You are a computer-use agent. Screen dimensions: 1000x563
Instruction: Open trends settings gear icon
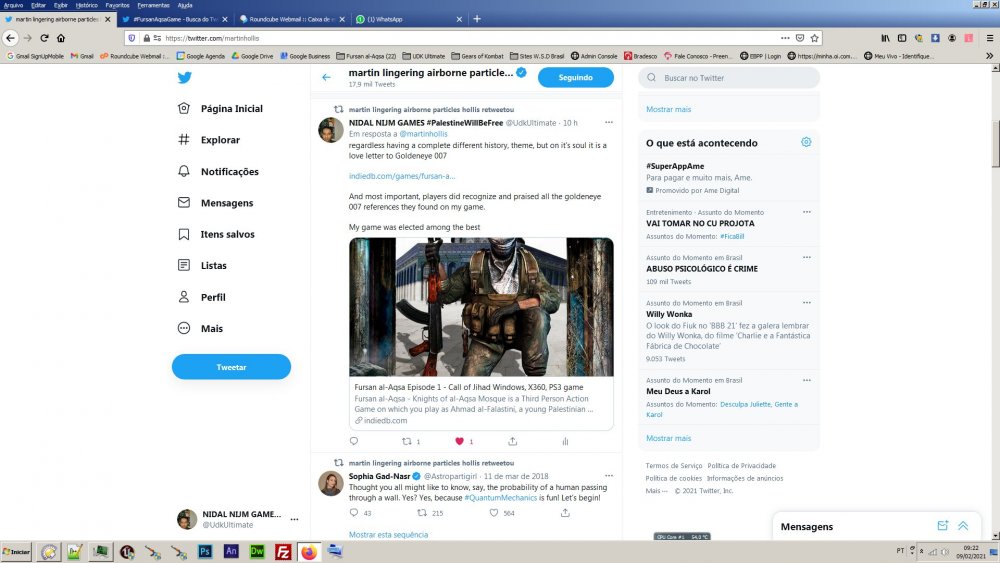coord(806,142)
